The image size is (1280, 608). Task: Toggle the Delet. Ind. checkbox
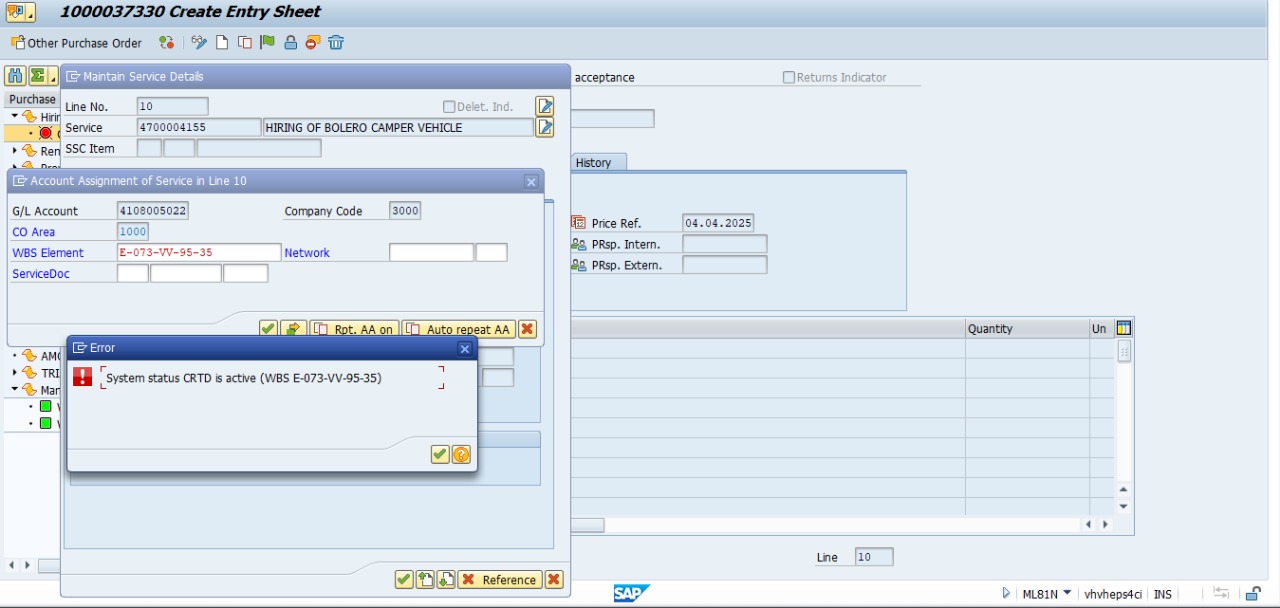tap(449, 107)
